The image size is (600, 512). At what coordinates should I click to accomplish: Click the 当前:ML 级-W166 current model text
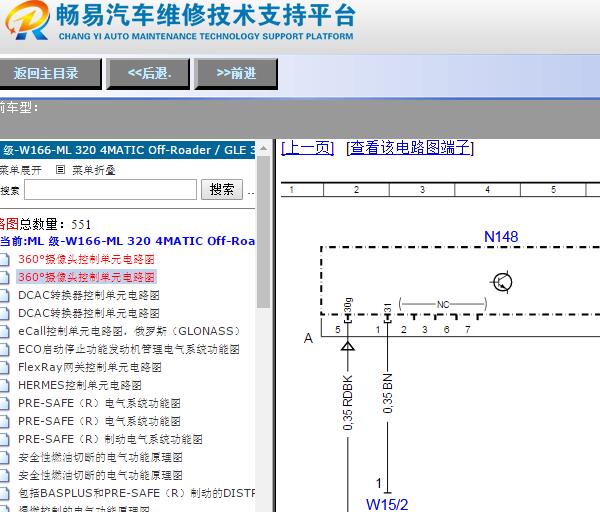pyautogui.click(x=127, y=241)
